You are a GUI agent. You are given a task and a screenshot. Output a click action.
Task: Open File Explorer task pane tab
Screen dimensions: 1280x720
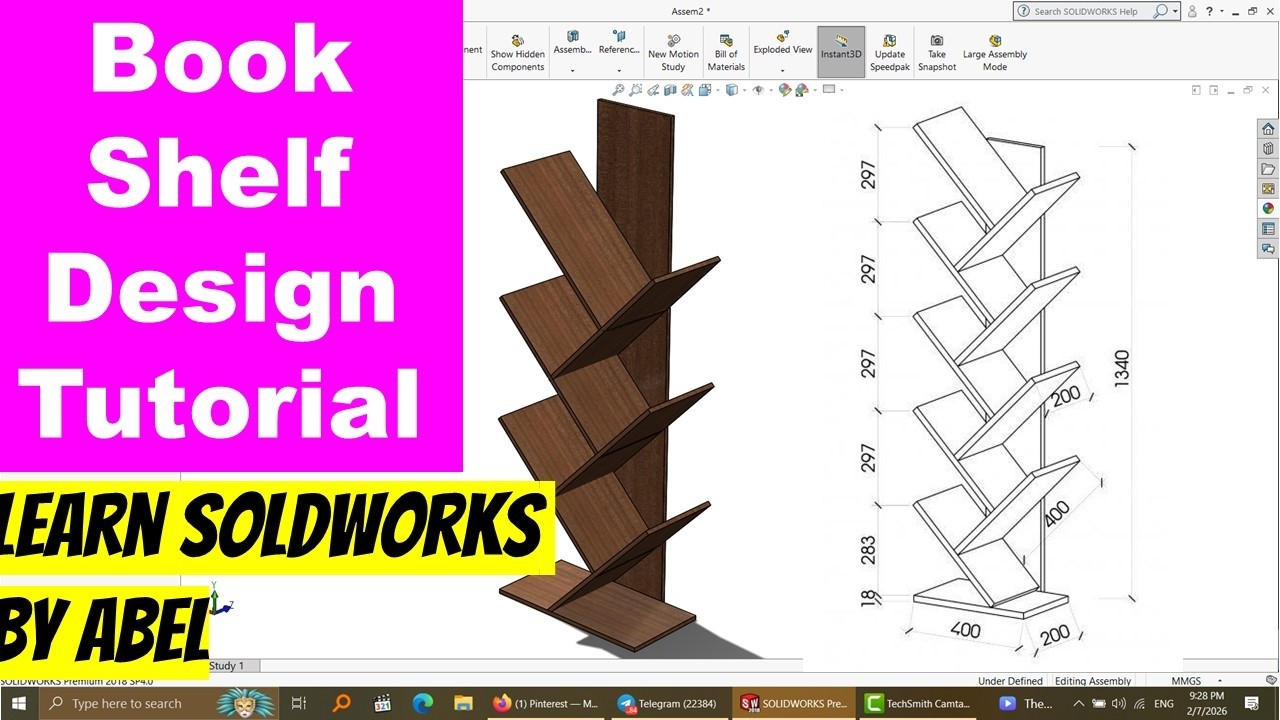point(1268,169)
